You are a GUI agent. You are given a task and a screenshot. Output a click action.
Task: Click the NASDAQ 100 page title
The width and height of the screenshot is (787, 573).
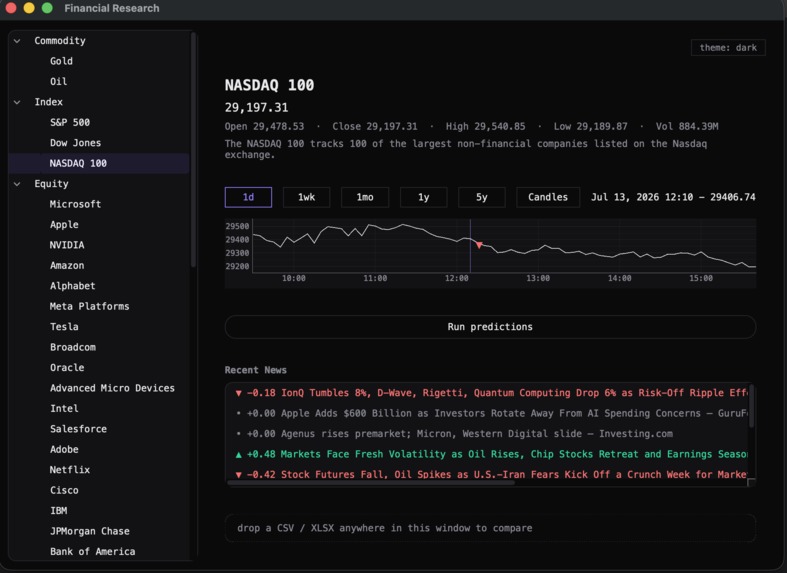click(x=270, y=85)
